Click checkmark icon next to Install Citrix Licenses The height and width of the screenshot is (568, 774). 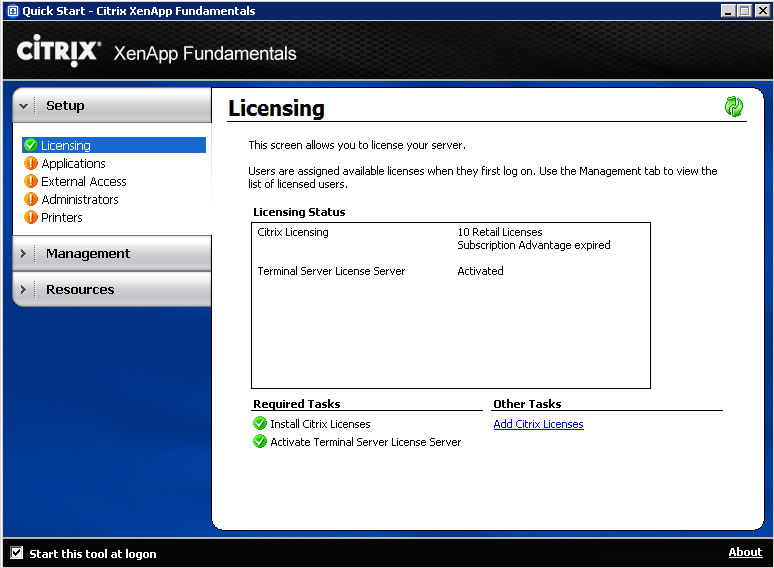[260, 423]
